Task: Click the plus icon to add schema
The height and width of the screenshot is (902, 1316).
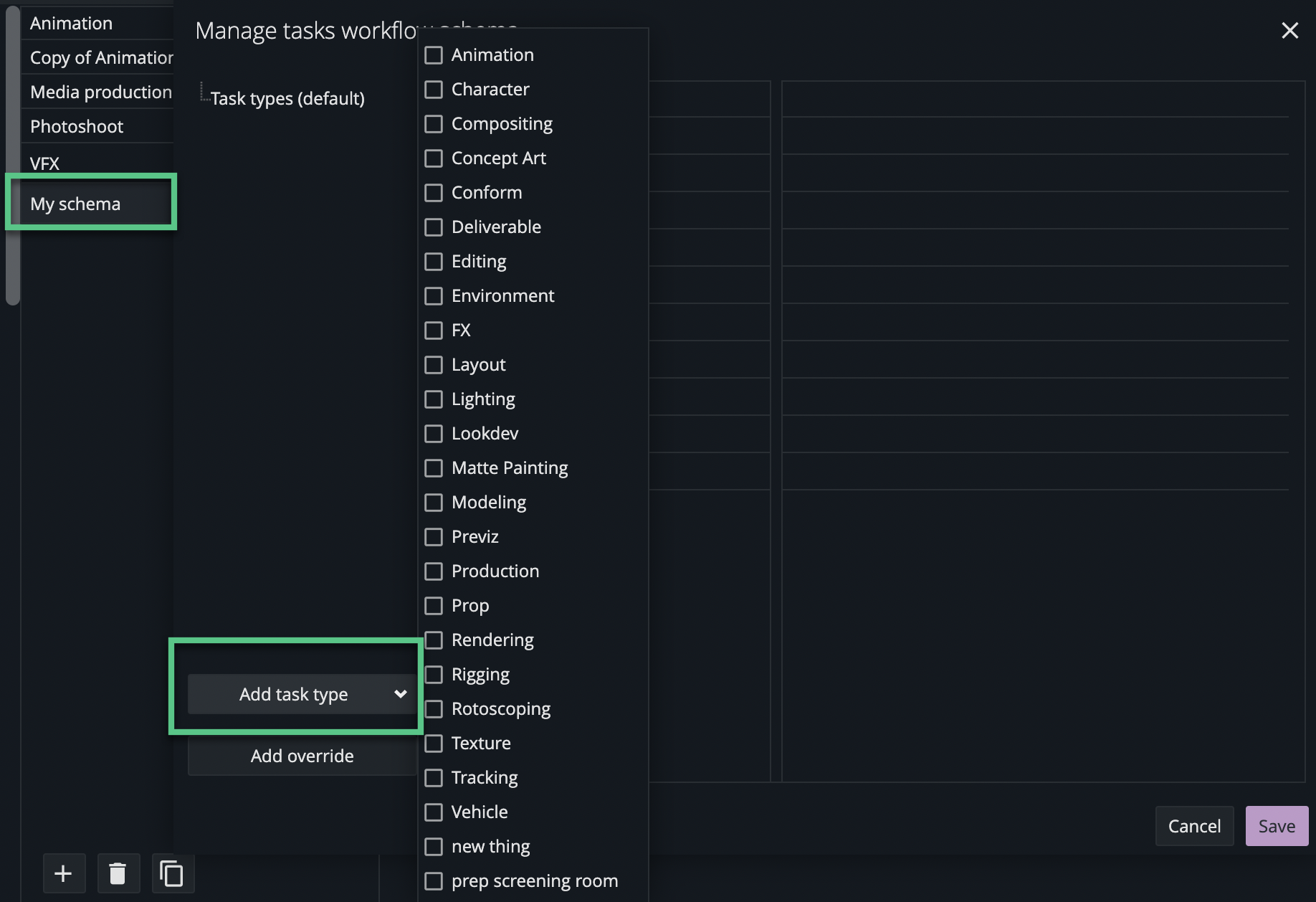Action: [63, 873]
